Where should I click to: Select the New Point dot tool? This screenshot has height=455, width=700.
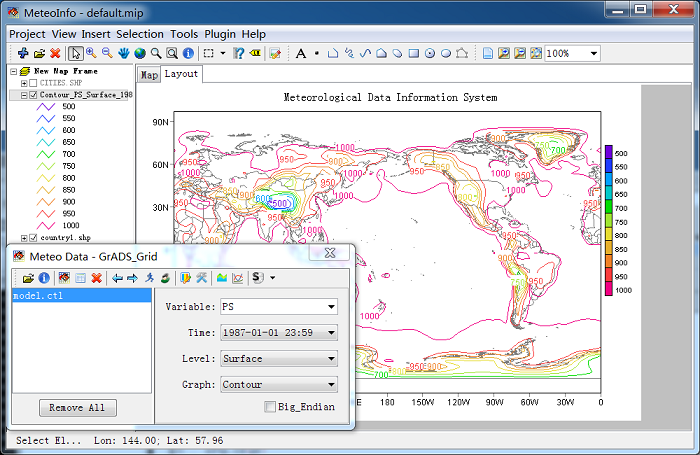coord(317,53)
